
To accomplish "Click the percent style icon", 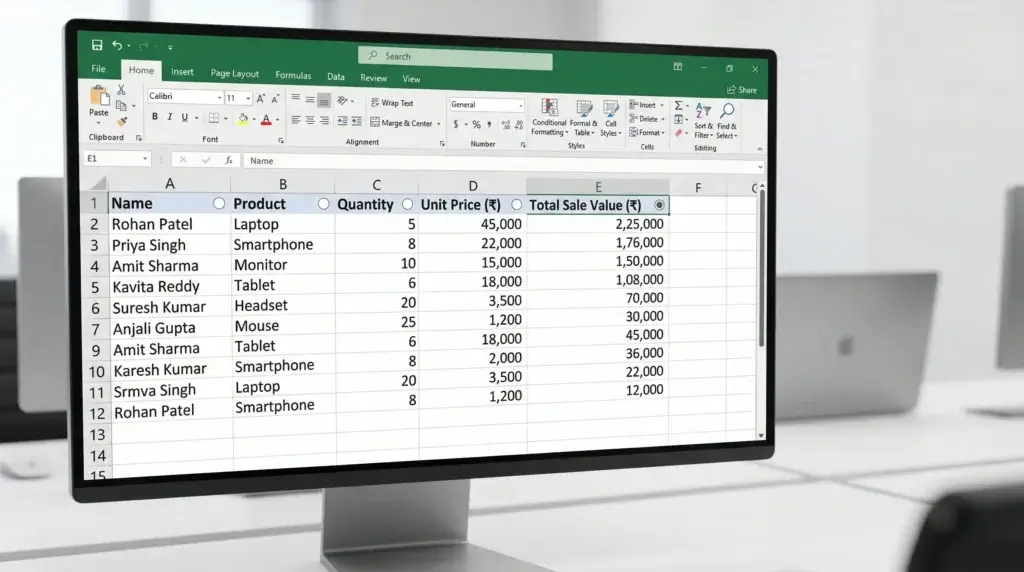I will click(476, 124).
